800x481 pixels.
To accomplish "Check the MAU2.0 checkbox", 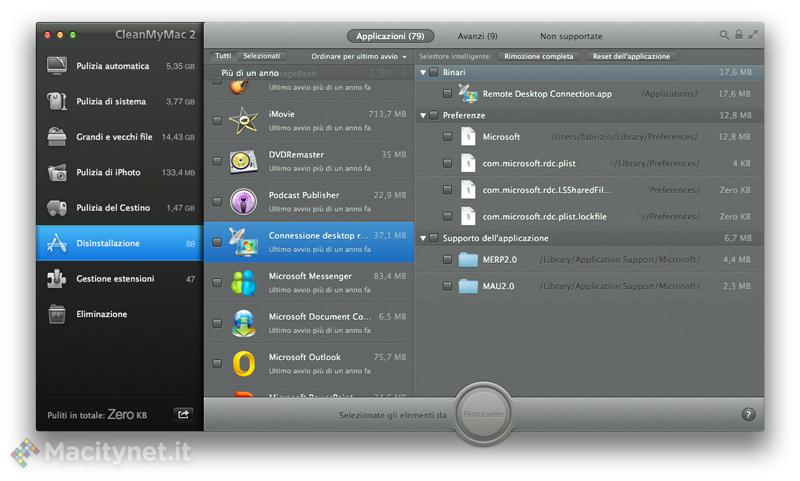I will coord(447,286).
